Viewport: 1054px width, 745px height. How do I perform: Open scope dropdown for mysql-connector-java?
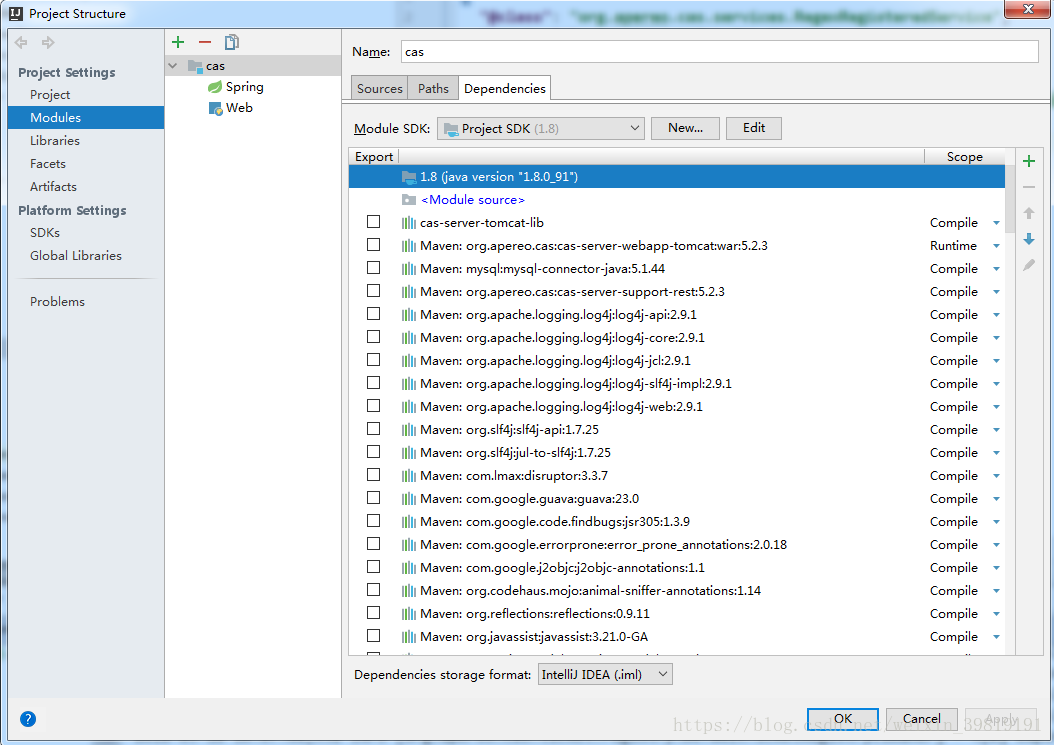pyautogui.click(x=996, y=269)
